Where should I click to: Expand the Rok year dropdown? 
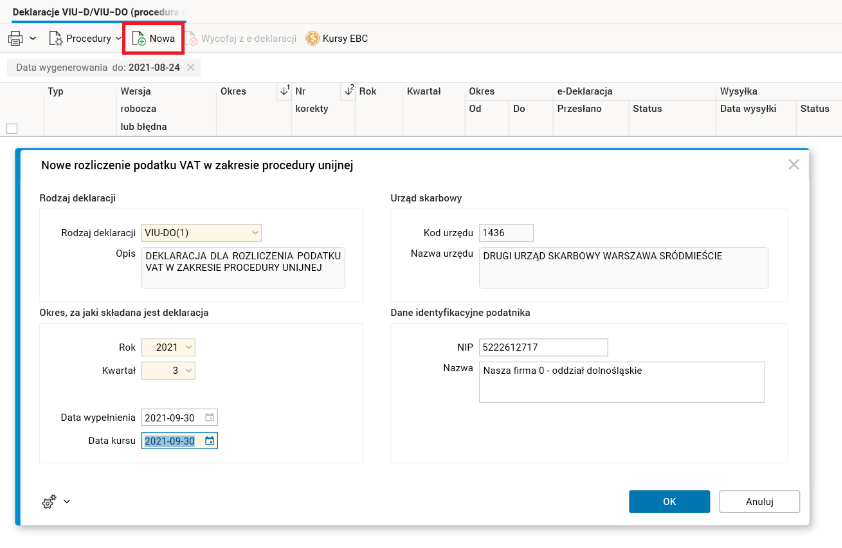(x=188, y=347)
